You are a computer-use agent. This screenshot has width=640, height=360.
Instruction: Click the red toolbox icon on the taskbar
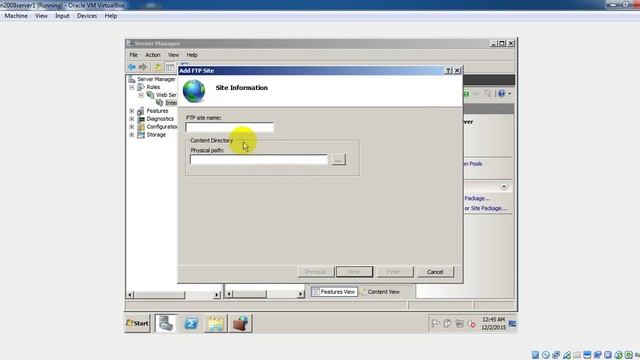[240, 323]
